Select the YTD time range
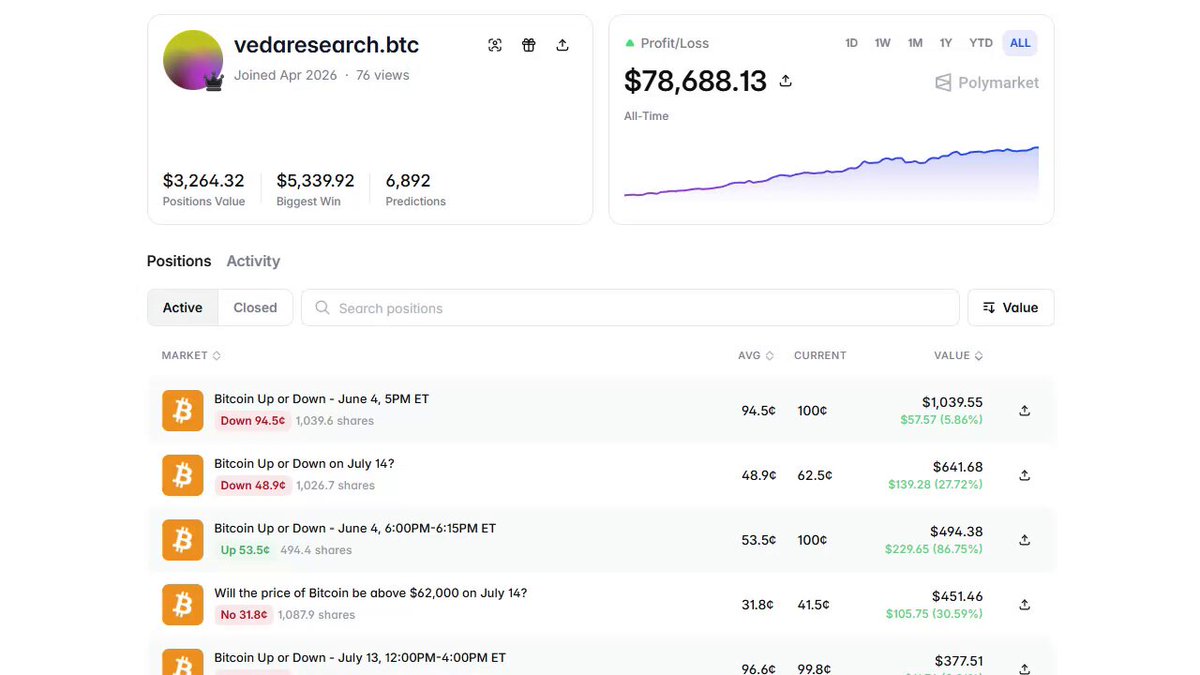The height and width of the screenshot is (675, 1200). pyautogui.click(x=981, y=43)
